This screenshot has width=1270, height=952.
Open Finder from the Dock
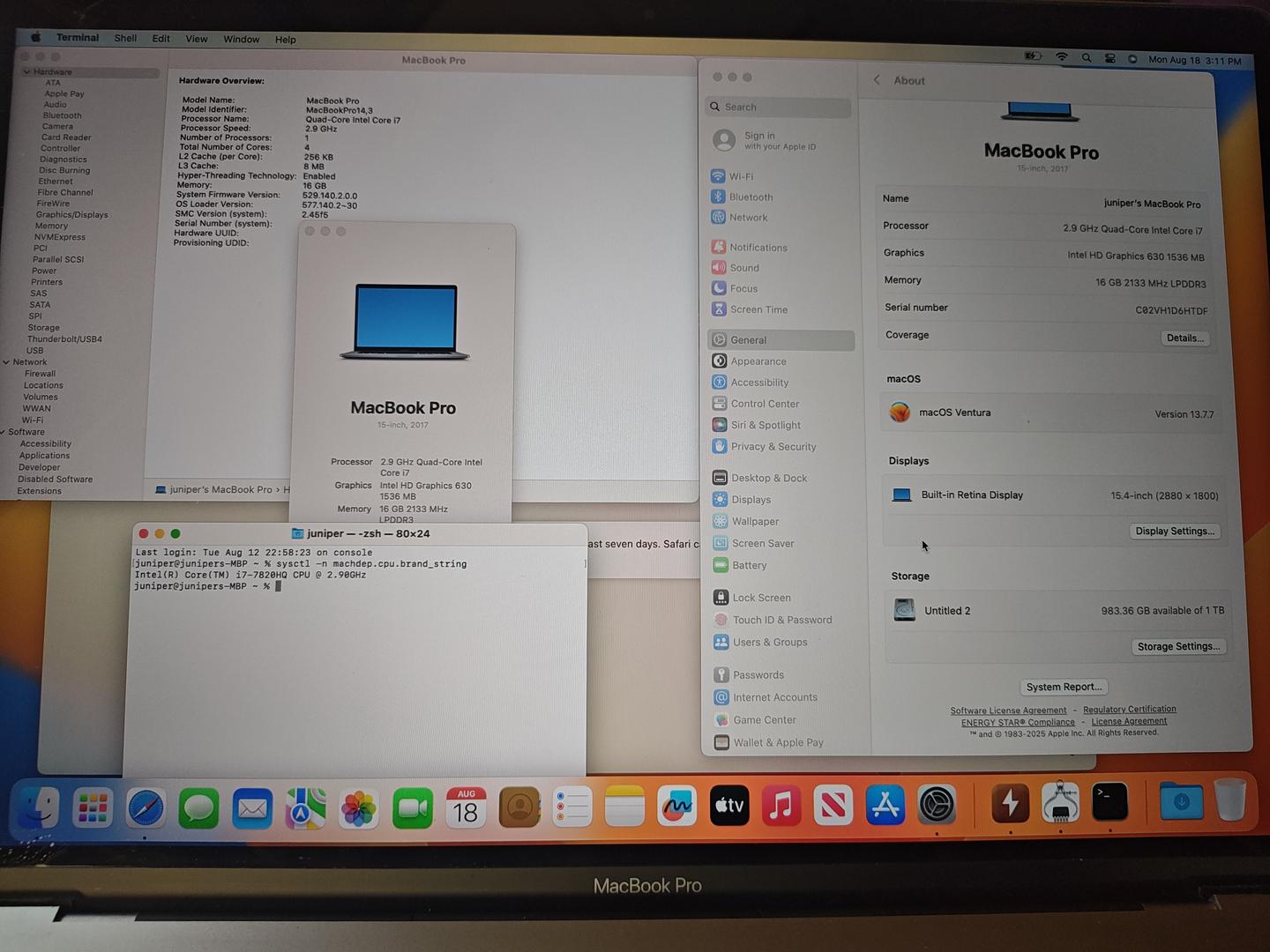point(40,807)
